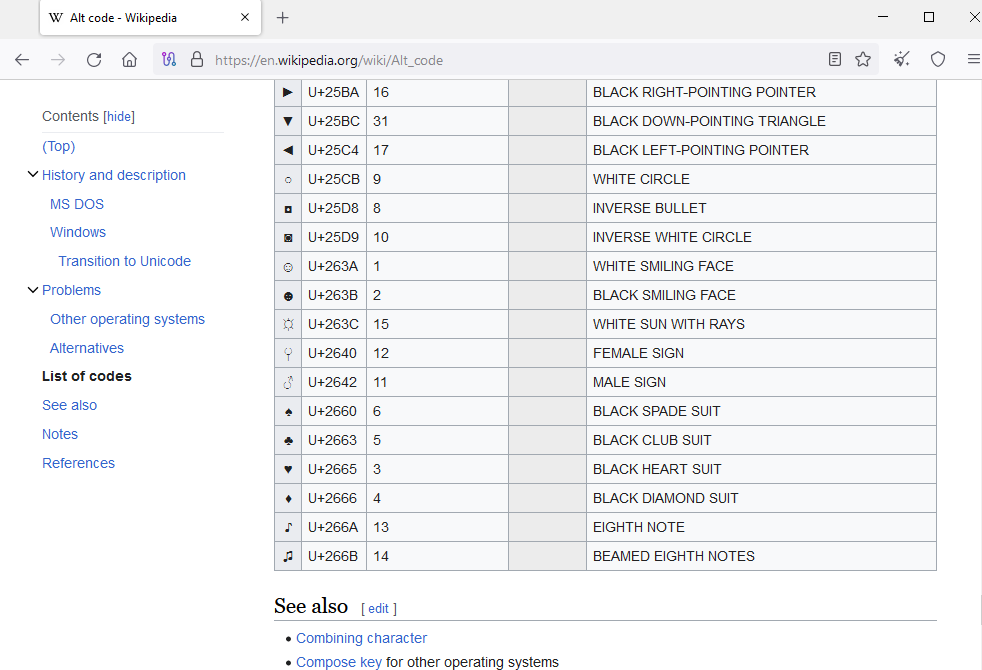The width and height of the screenshot is (982, 670).
Task: Click the BLACK RIGHT-POINTING POINTER name cell
Action: point(761,93)
